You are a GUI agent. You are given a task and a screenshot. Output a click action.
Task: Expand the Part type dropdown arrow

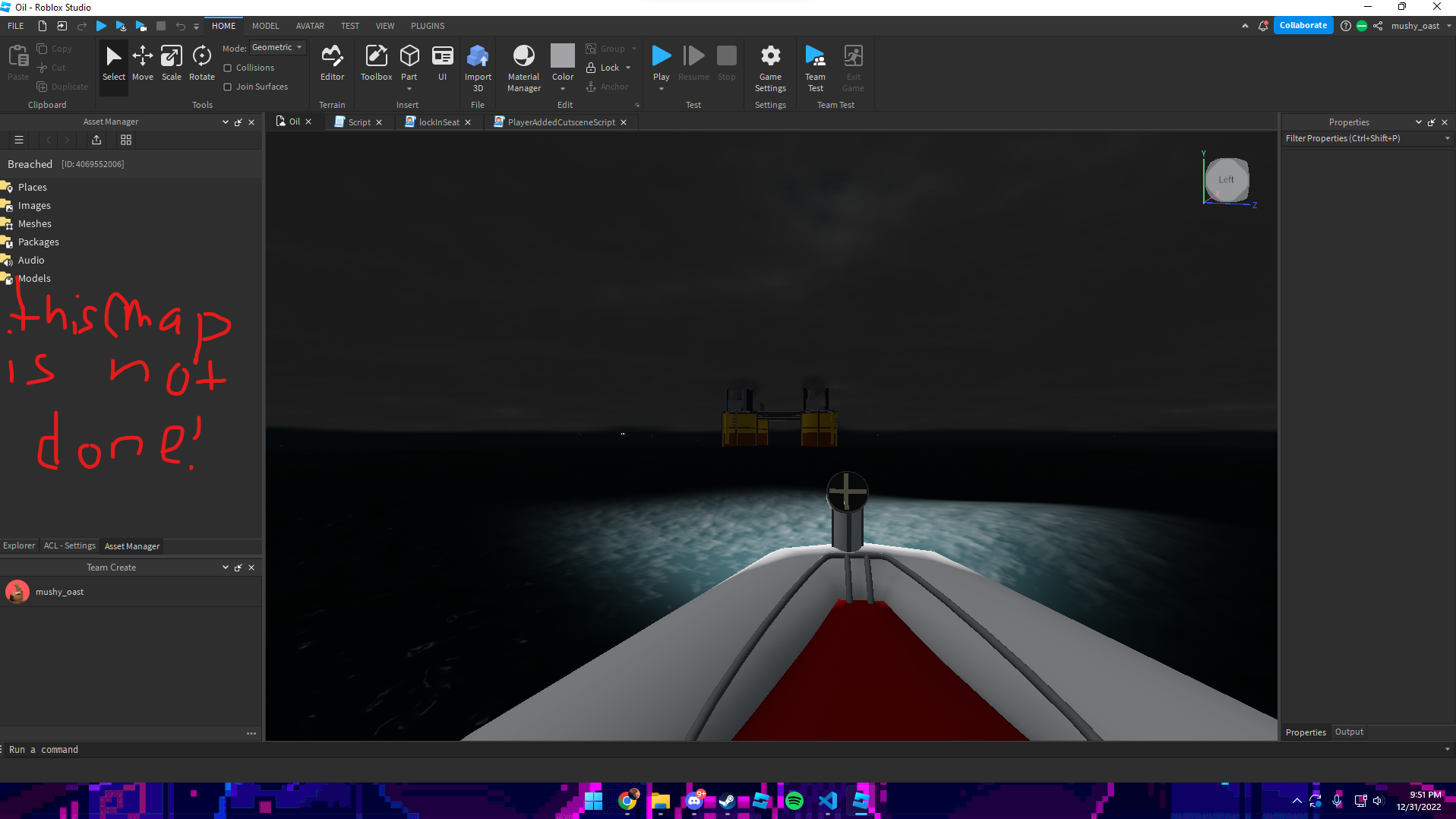coord(409,89)
